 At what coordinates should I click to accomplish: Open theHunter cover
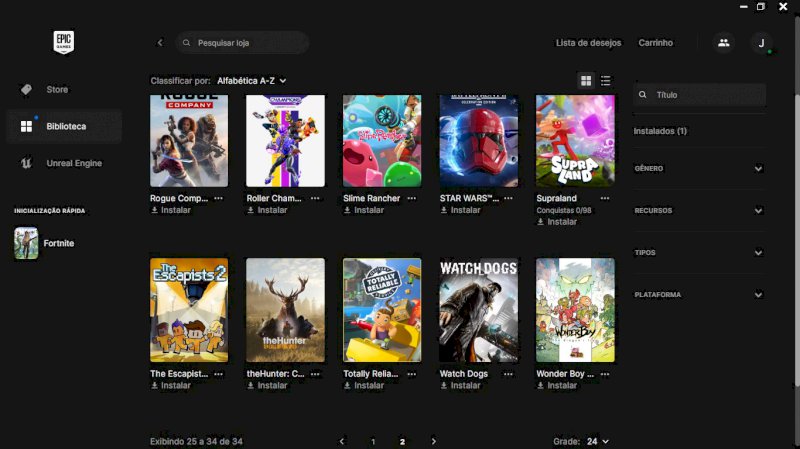(x=285, y=310)
